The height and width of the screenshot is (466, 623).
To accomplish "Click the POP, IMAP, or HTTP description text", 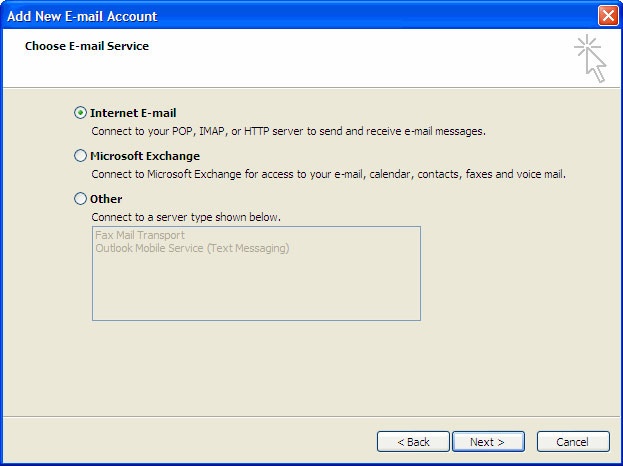I will coord(288,131).
